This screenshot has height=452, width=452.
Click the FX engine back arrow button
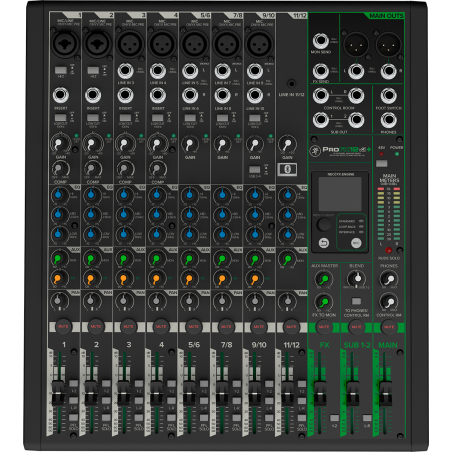coord(323,243)
